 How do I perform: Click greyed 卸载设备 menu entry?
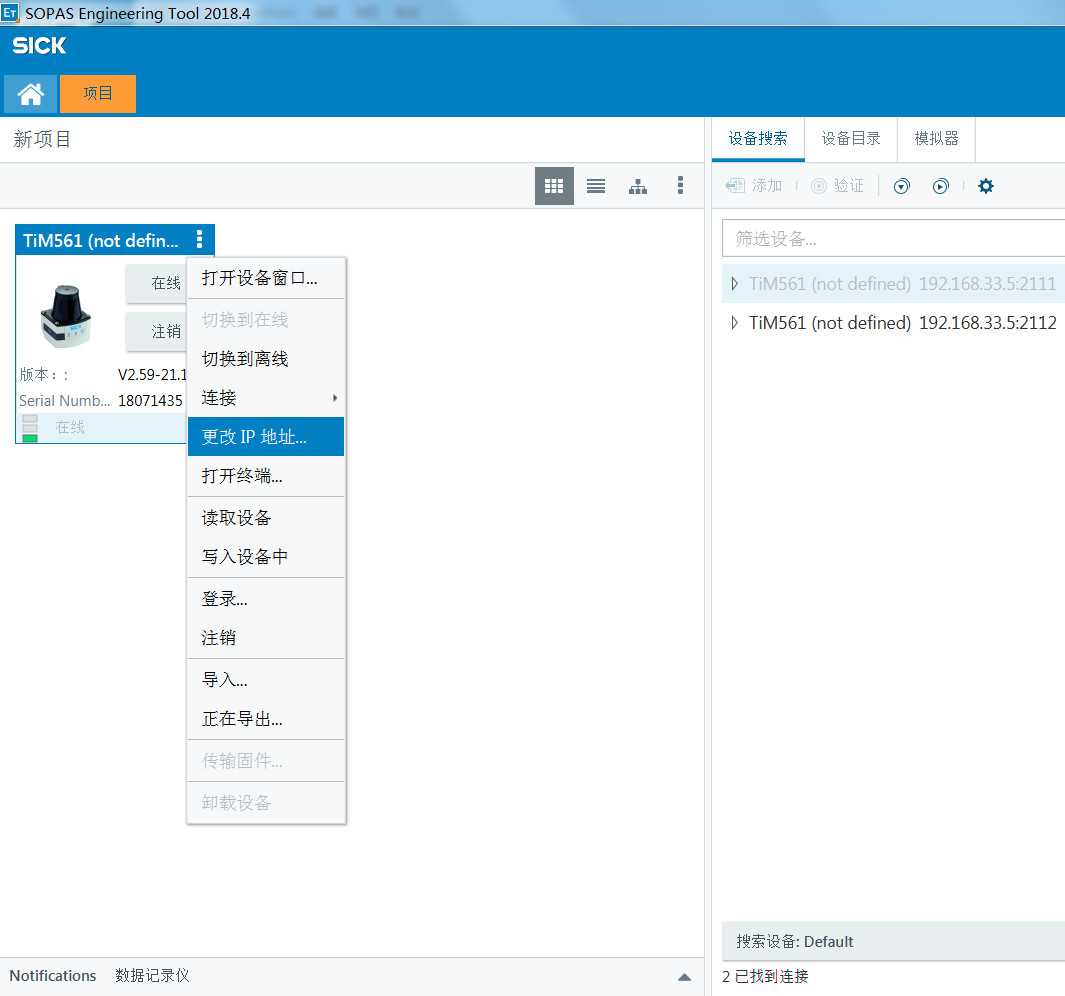coord(266,802)
